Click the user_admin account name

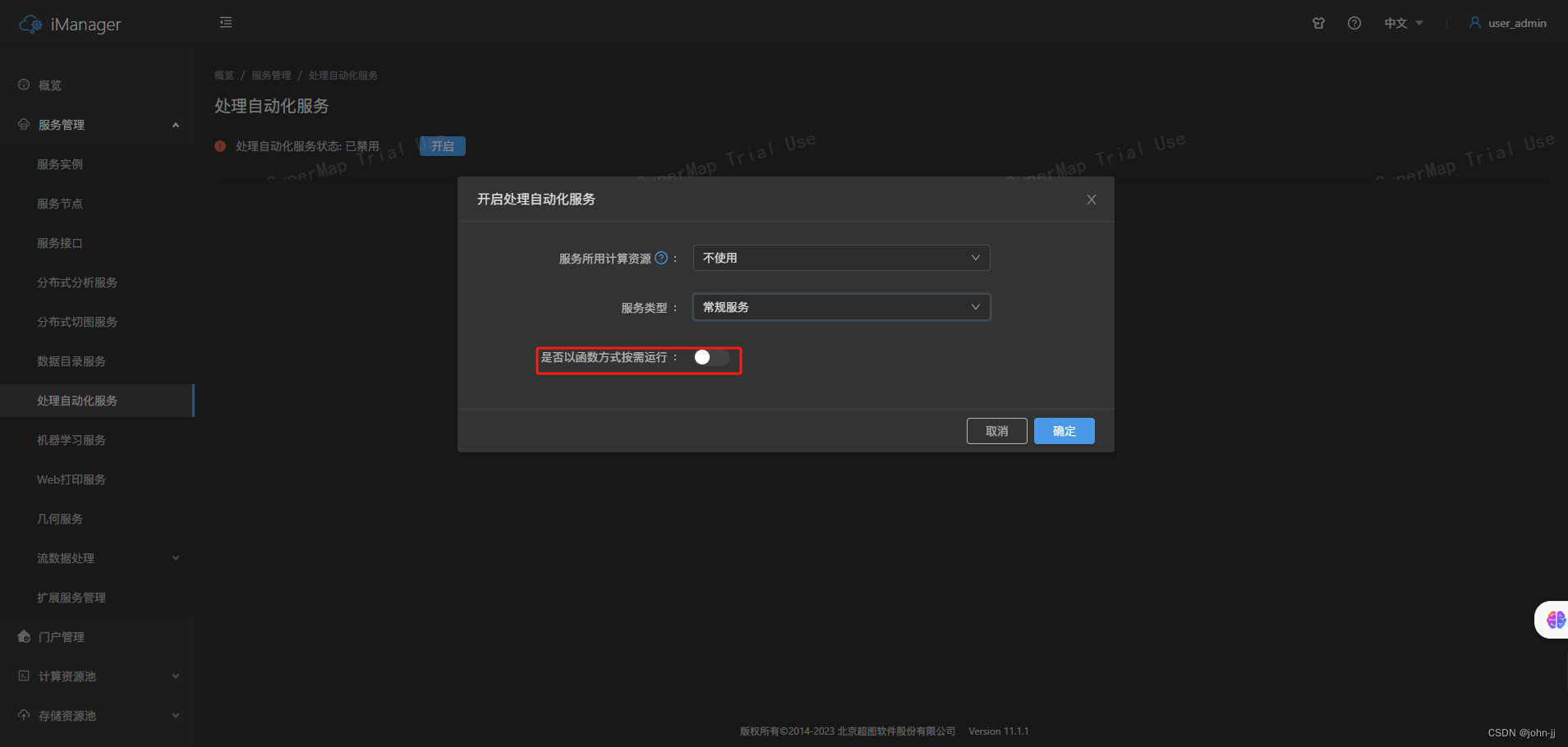coord(1517,24)
